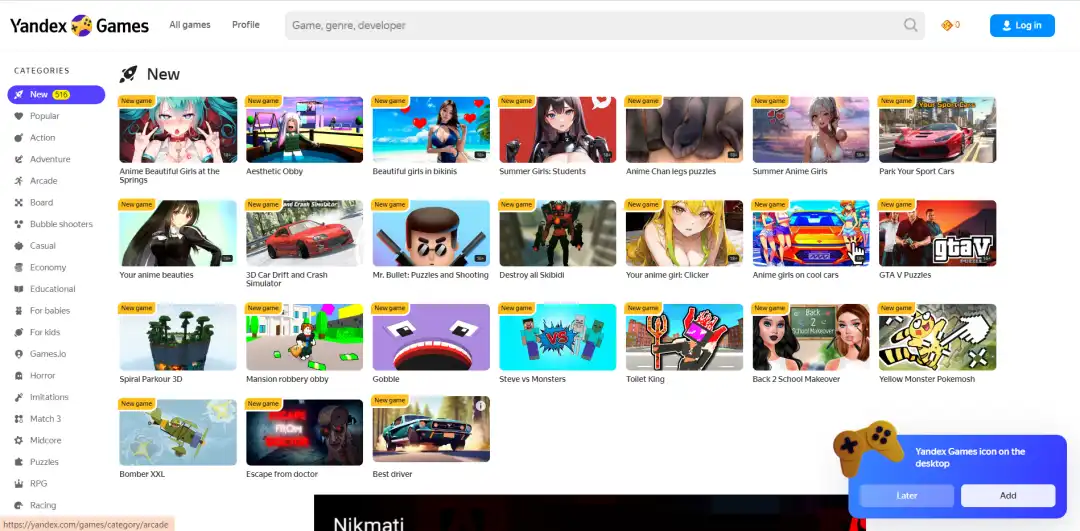The width and height of the screenshot is (1080, 531).
Task: Click the Economy category icon
Action: 19,267
